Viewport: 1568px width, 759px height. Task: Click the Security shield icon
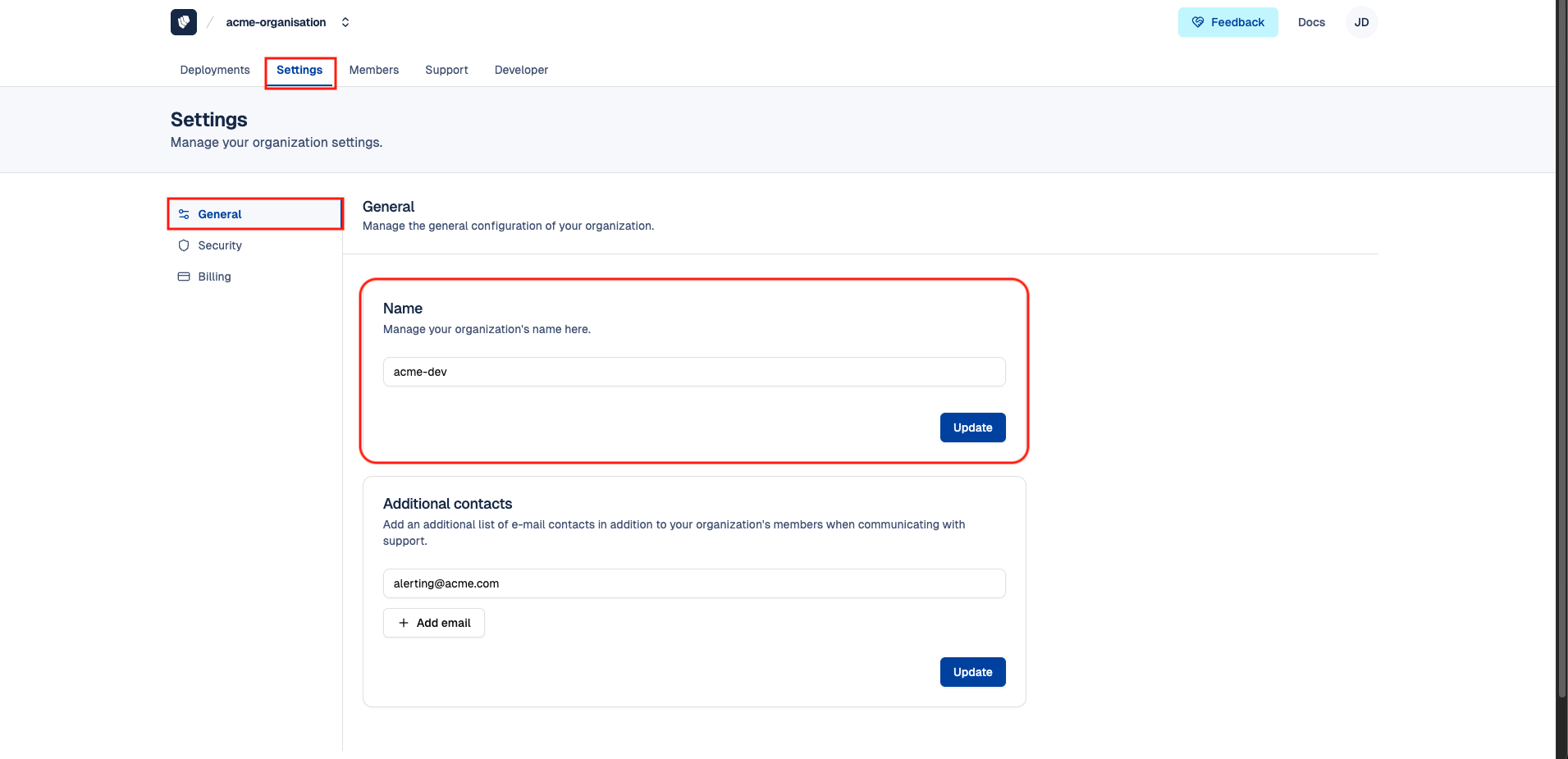tap(184, 245)
